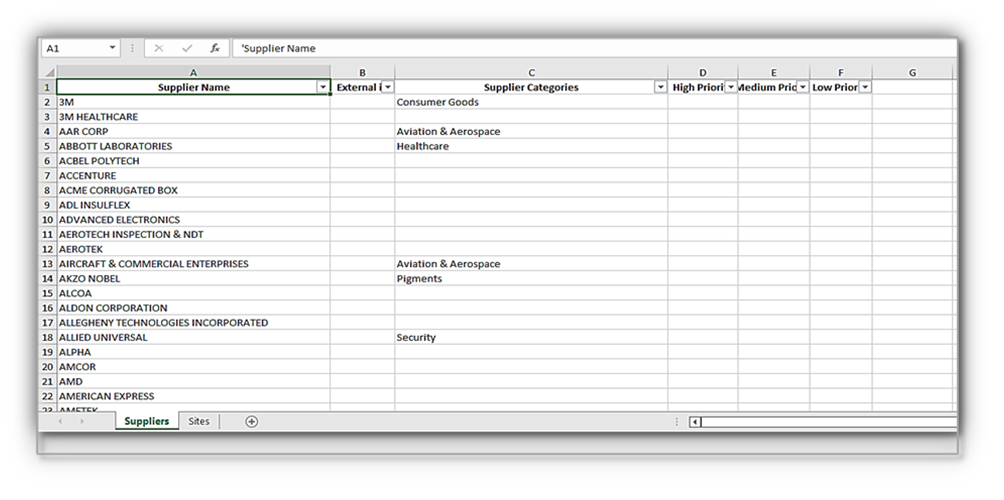Select the Pigments category cell

point(531,278)
